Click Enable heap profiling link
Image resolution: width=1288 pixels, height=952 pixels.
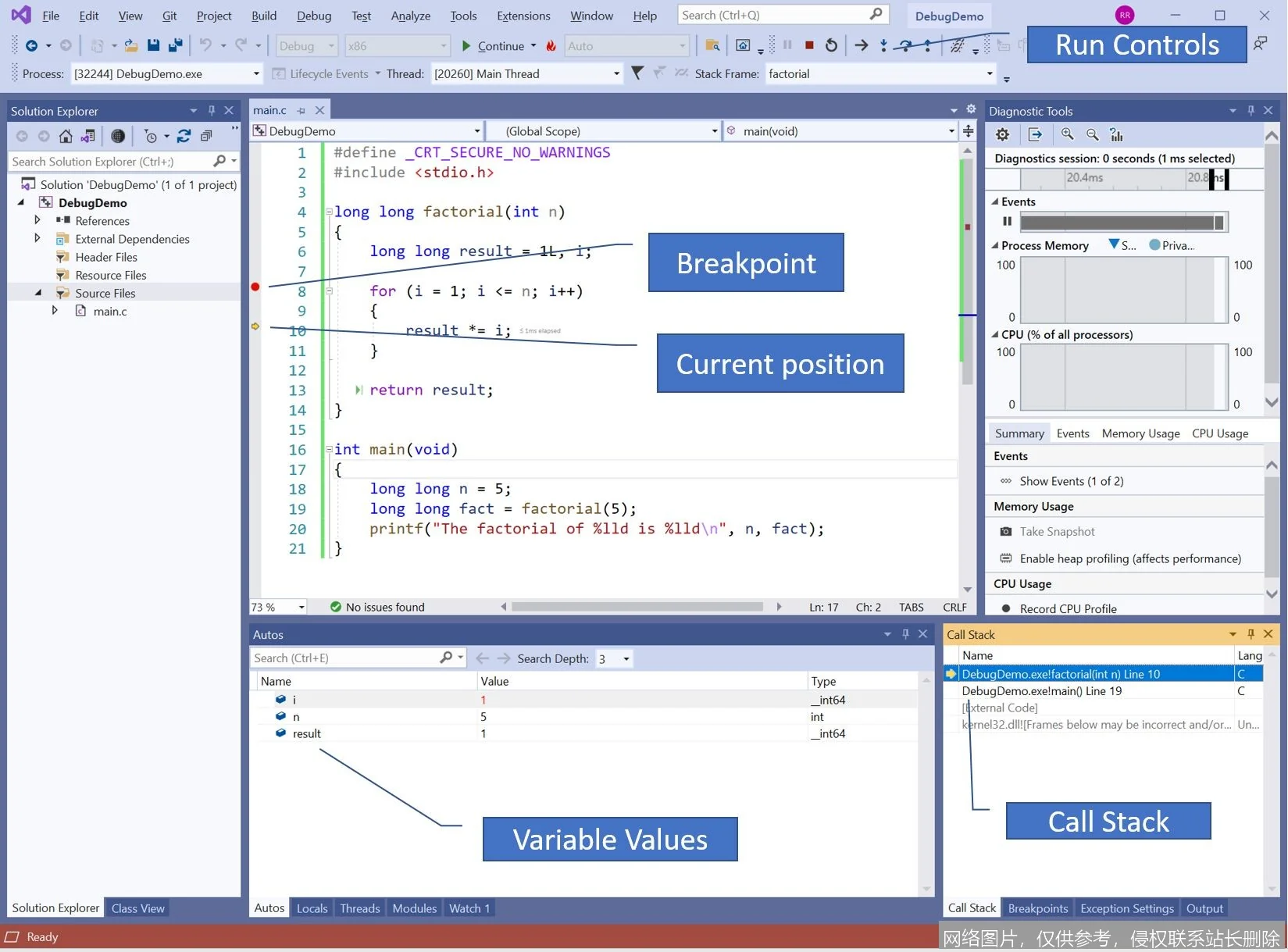[1130, 558]
